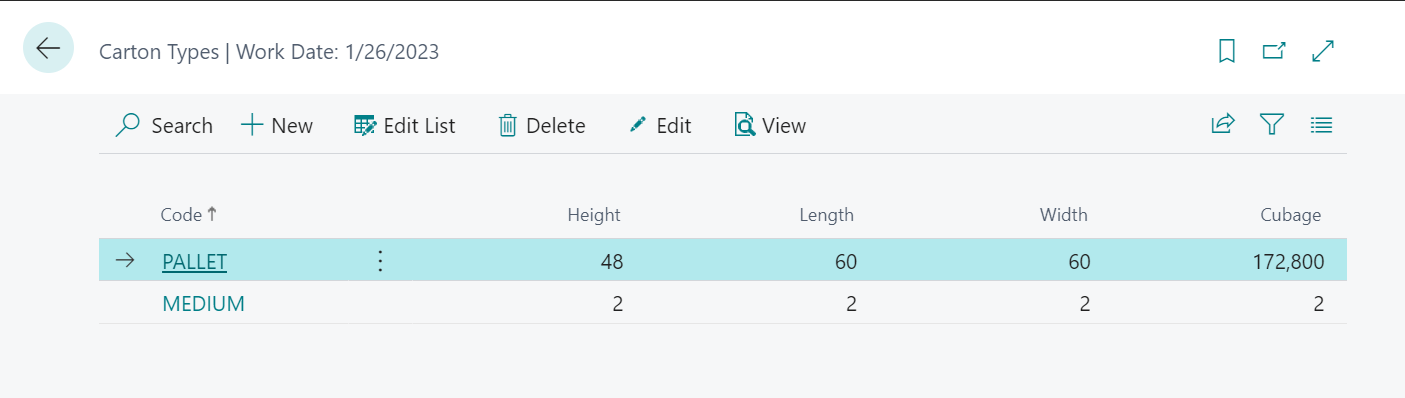
Task: Toggle the filter pane funnel icon
Action: pos(1271,125)
